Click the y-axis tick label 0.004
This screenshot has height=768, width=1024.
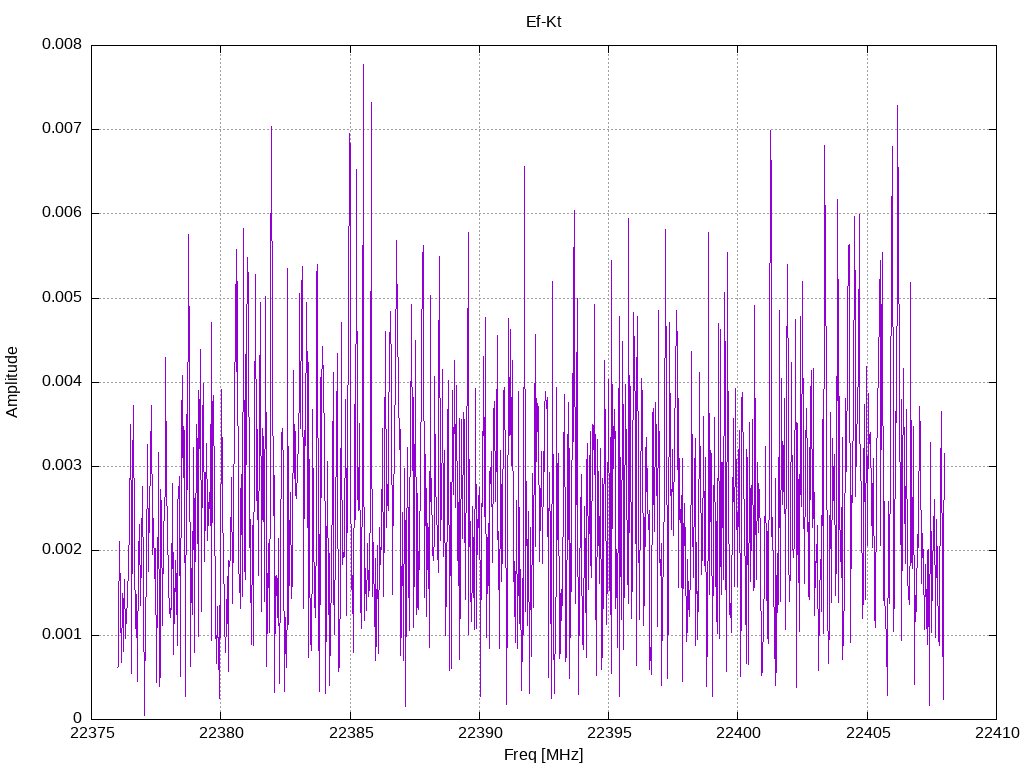point(62,381)
